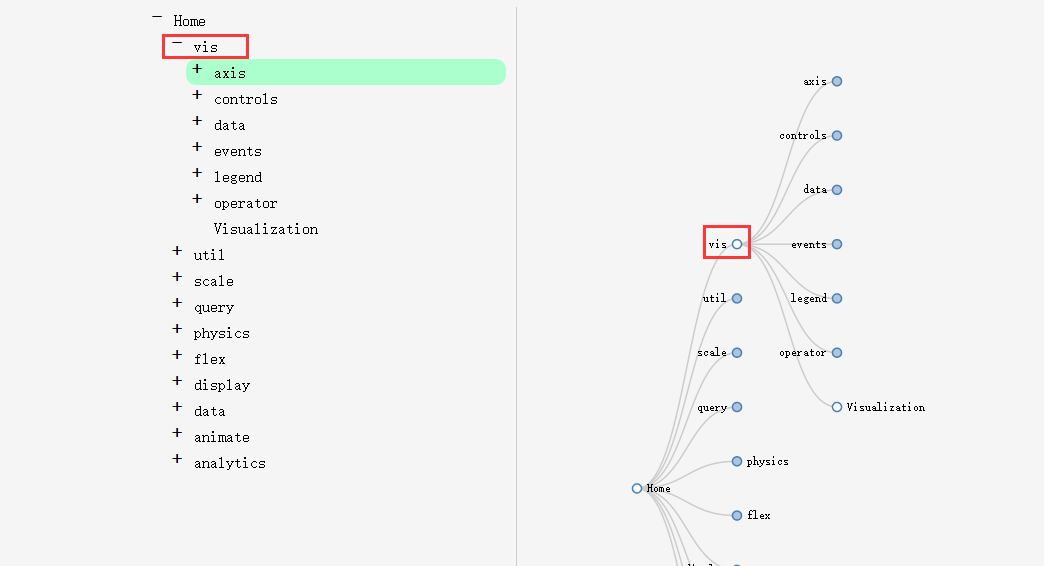This screenshot has height=566, width=1044.
Task: Collapse the vis node circle in the graph
Action: click(x=737, y=244)
